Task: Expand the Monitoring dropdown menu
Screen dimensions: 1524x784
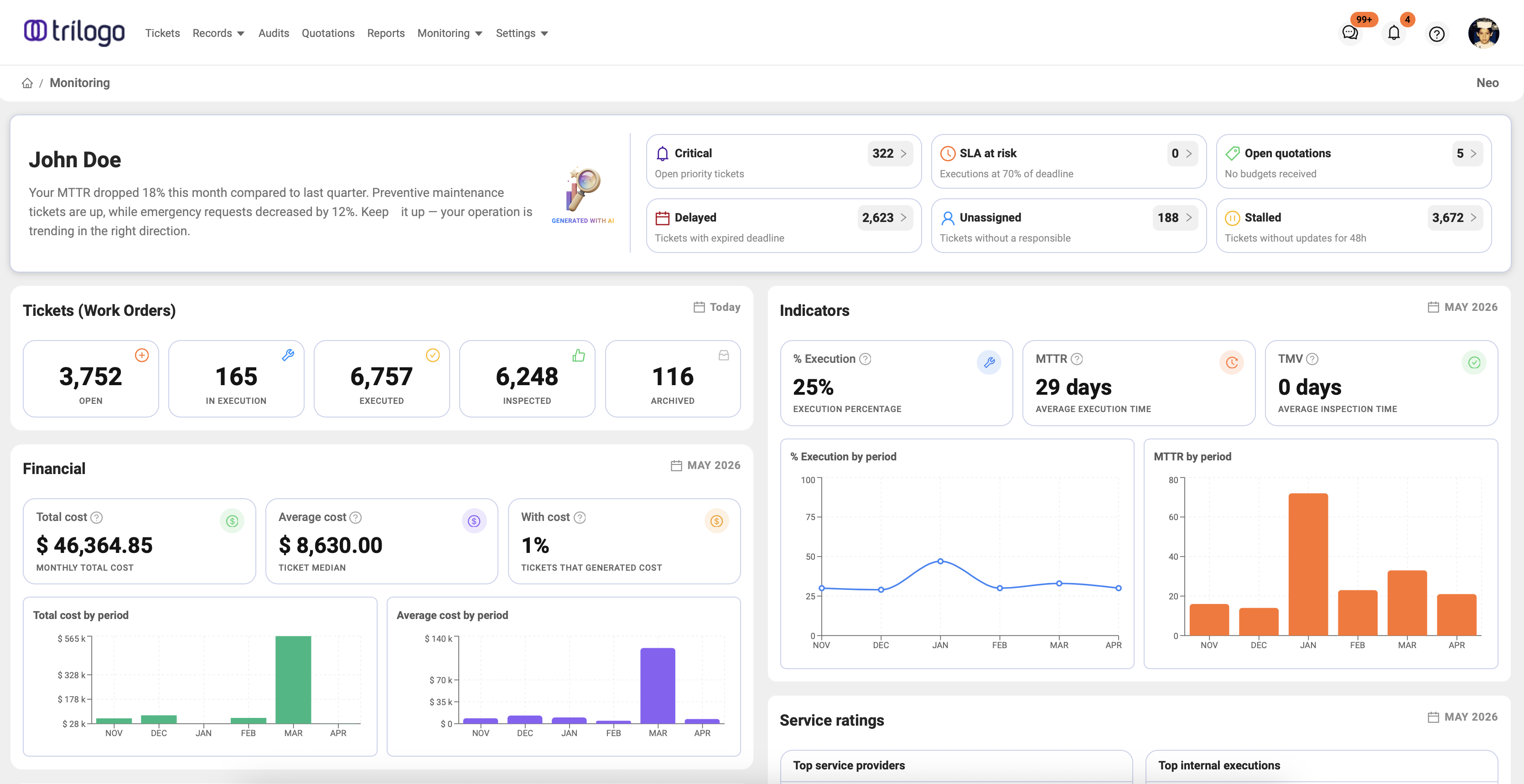Action: (450, 33)
